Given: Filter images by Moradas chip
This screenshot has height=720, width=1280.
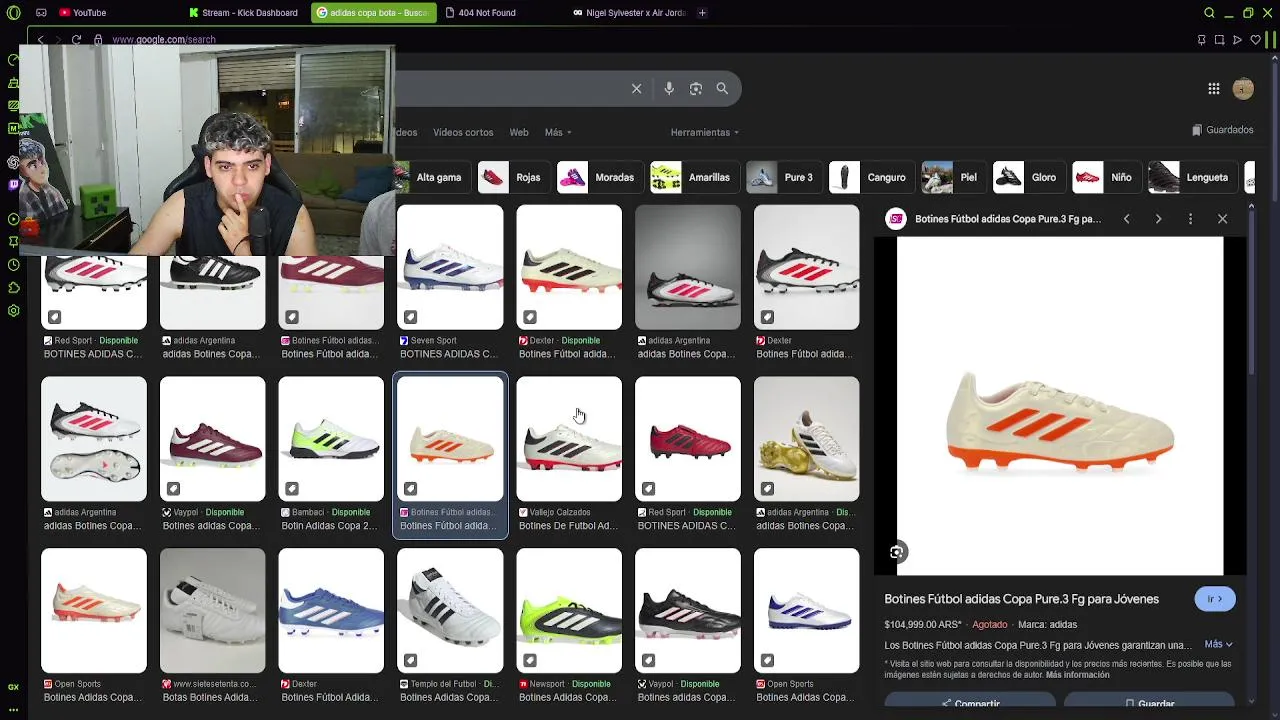Looking at the screenshot, I should click(598, 177).
